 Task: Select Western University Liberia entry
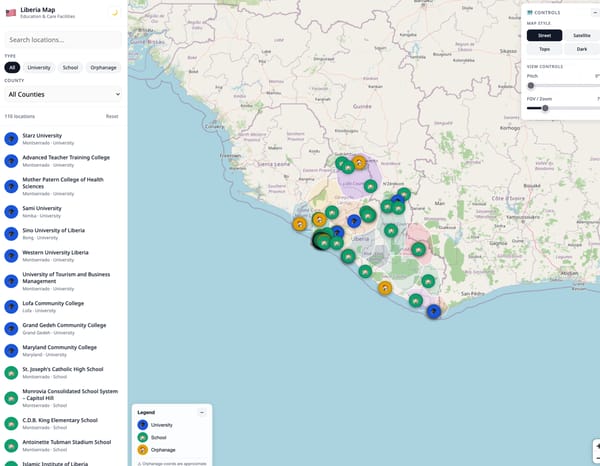tap(63, 256)
